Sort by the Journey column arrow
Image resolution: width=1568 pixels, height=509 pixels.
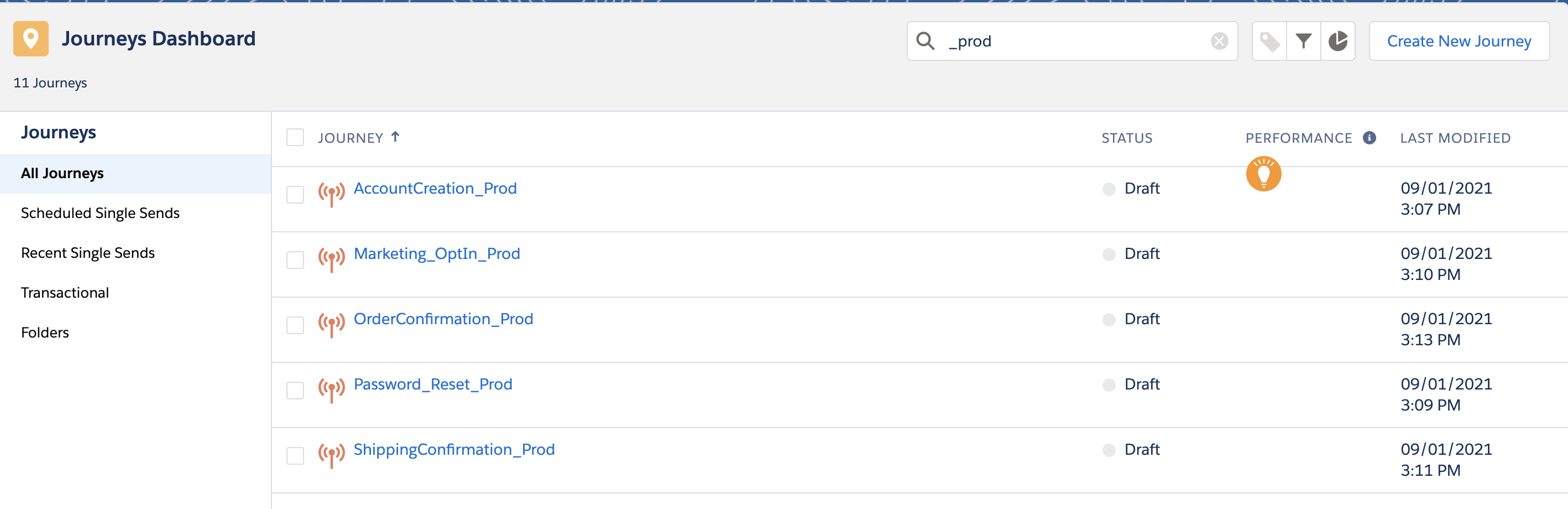[395, 137]
